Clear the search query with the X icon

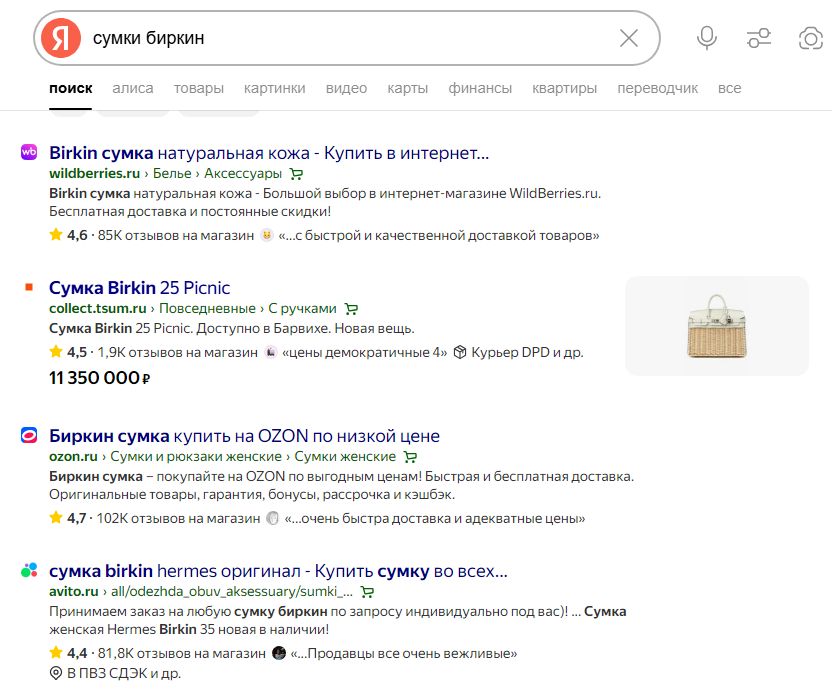point(629,37)
